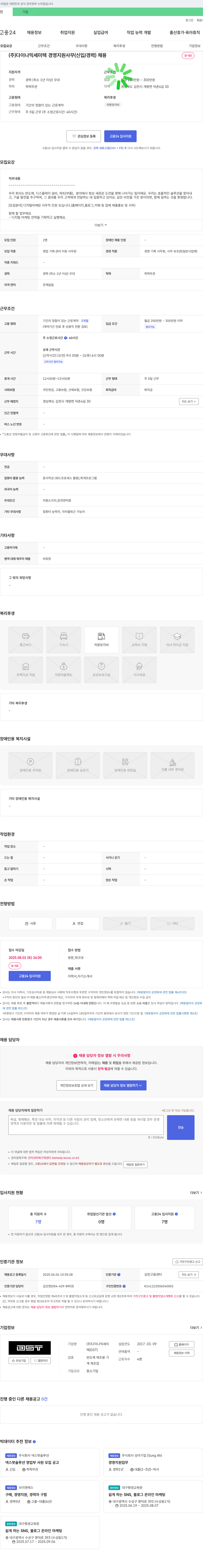Open 채용 담당자 정보 열람하기 dropdown
Screen dimensions: 203x1568
coord(123,1085)
